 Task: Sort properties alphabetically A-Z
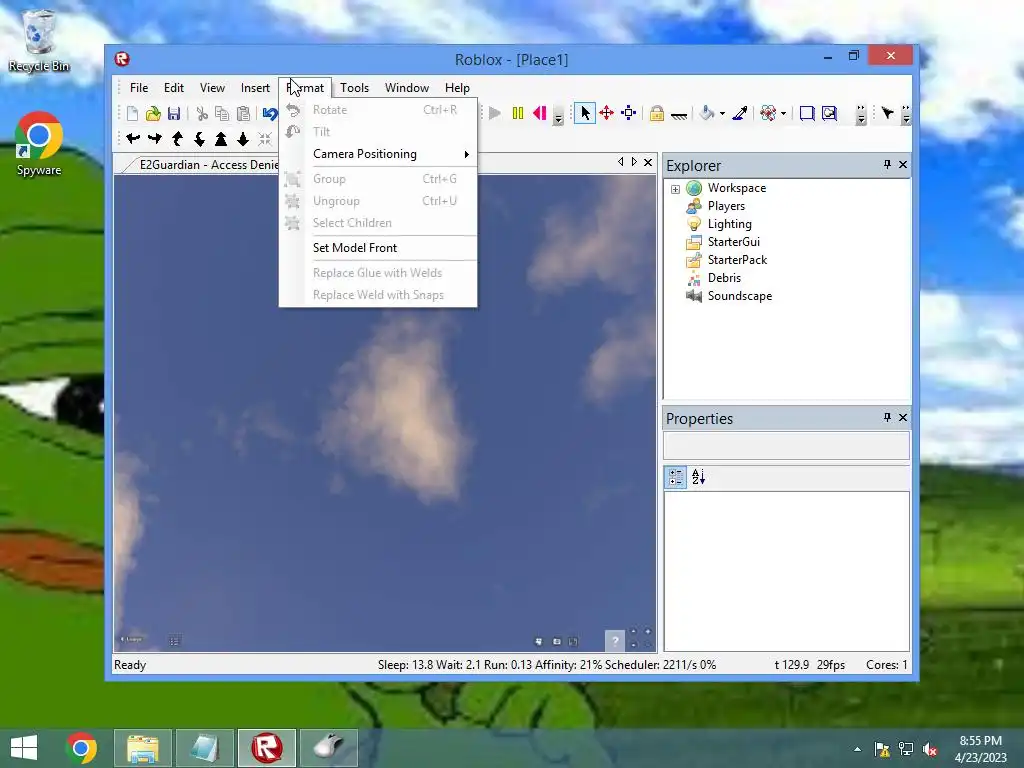pyautogui.click(x=698, y=477)
